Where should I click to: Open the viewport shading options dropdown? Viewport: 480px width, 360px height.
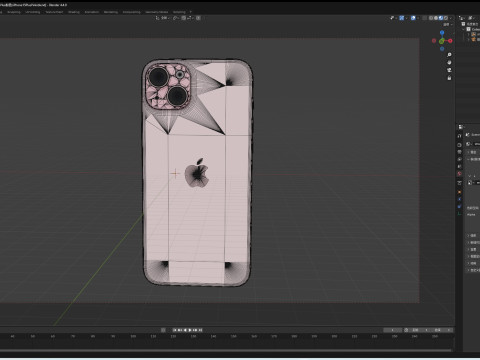tap(451, 18)
